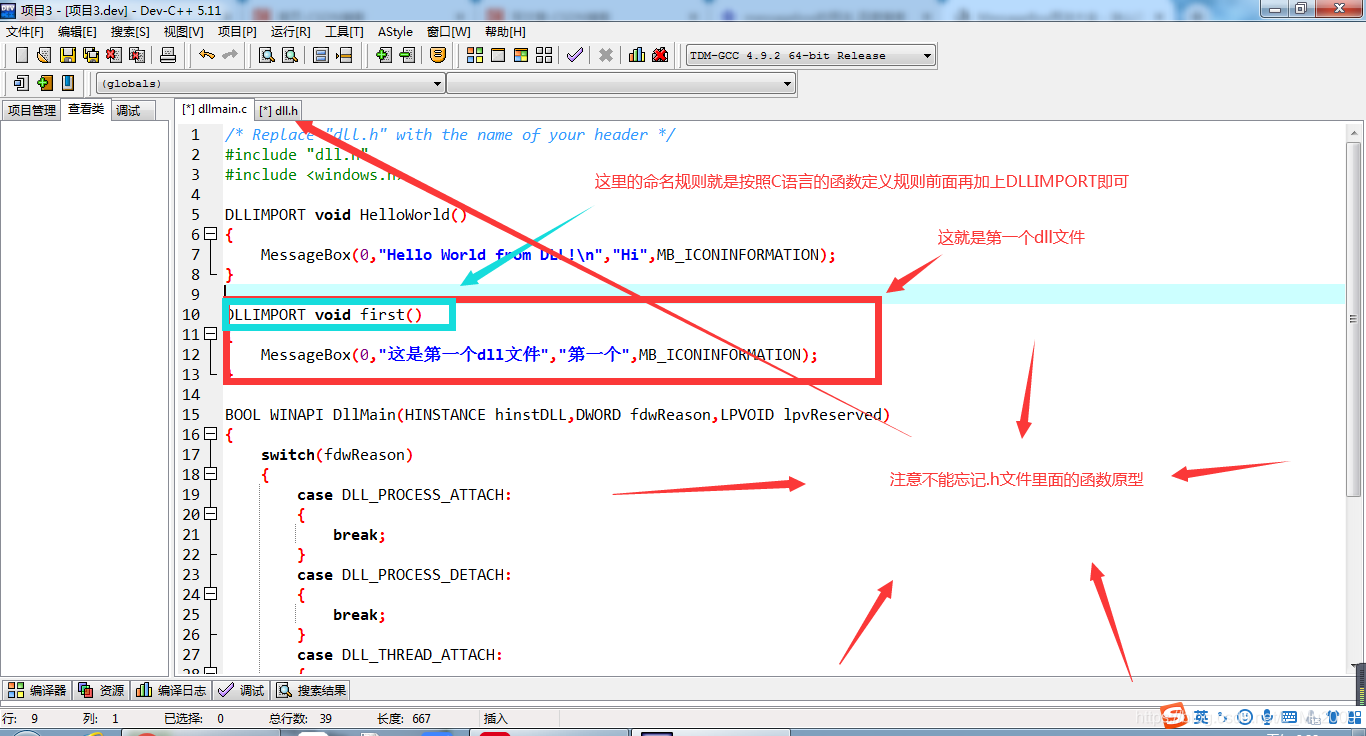Click the Undo arrow icon
This screenshot has width=1366, height=736.
click(x=207, y=55)
